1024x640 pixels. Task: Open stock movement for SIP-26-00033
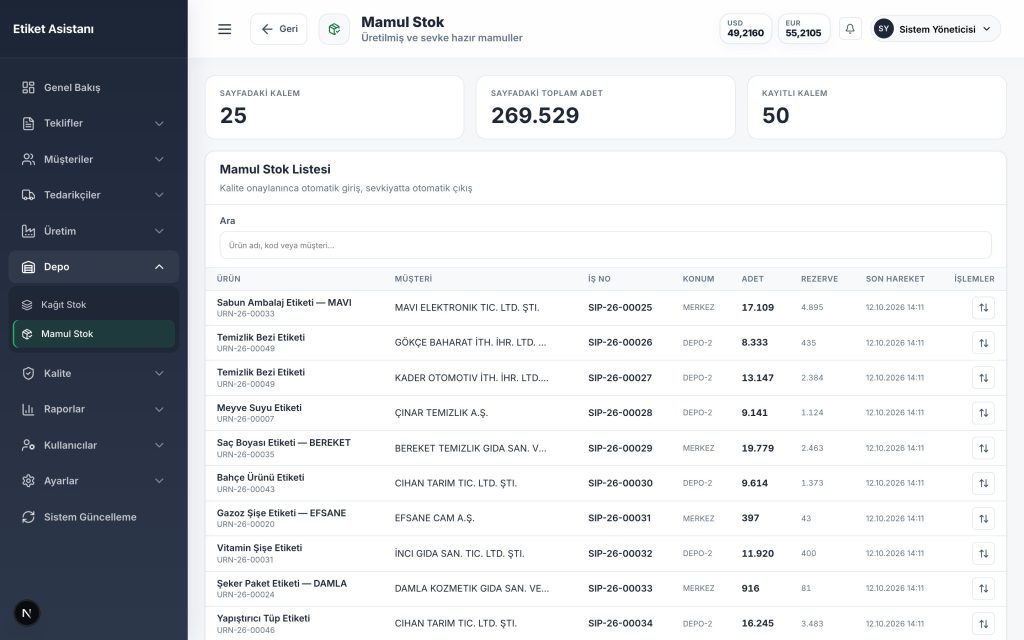click(983, 588)
